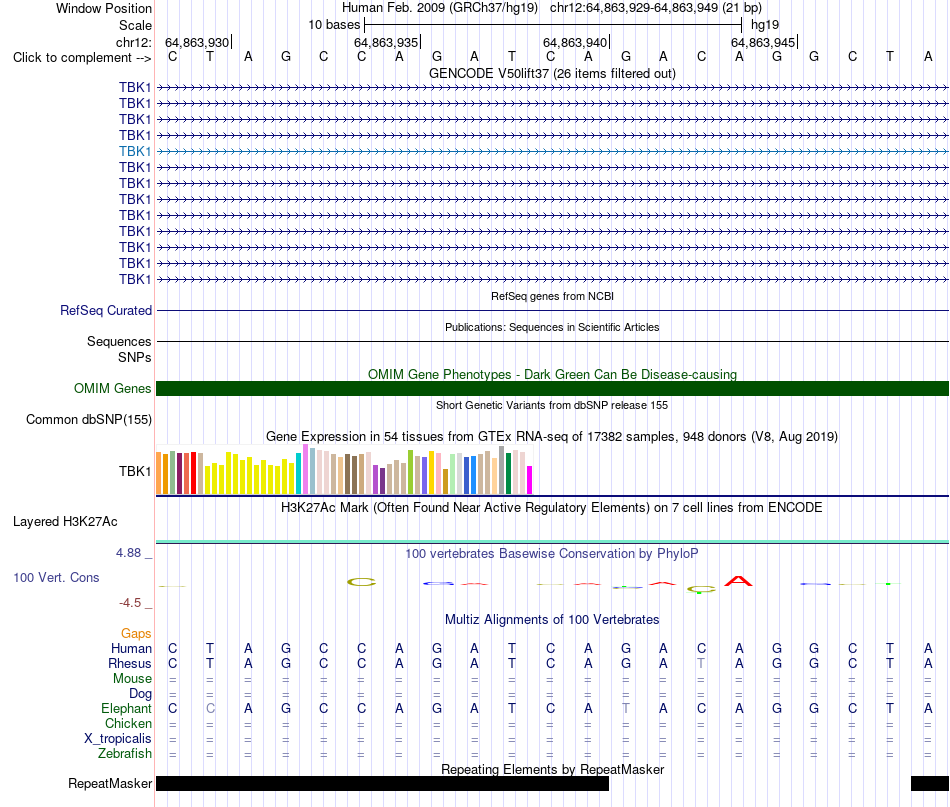Click the light-blue highlighted TBK1 transcript label
The image size is (950, 807).
pos(135,151)
